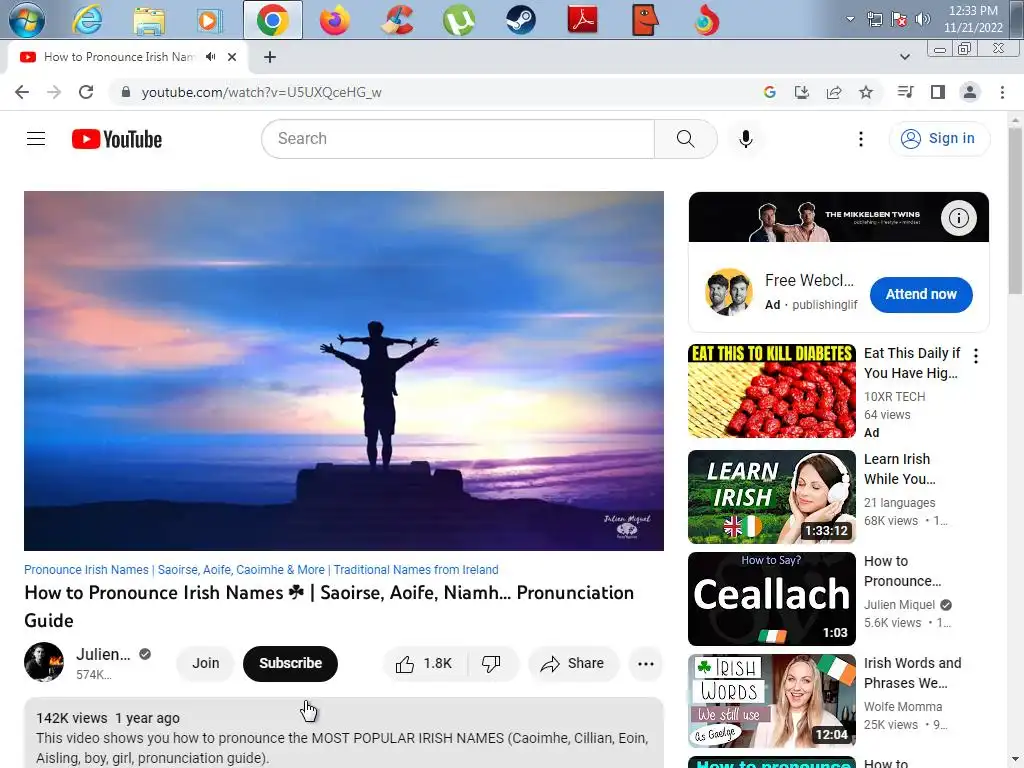
Task: Show hidden system tray icons
Action: pos(850,19)
